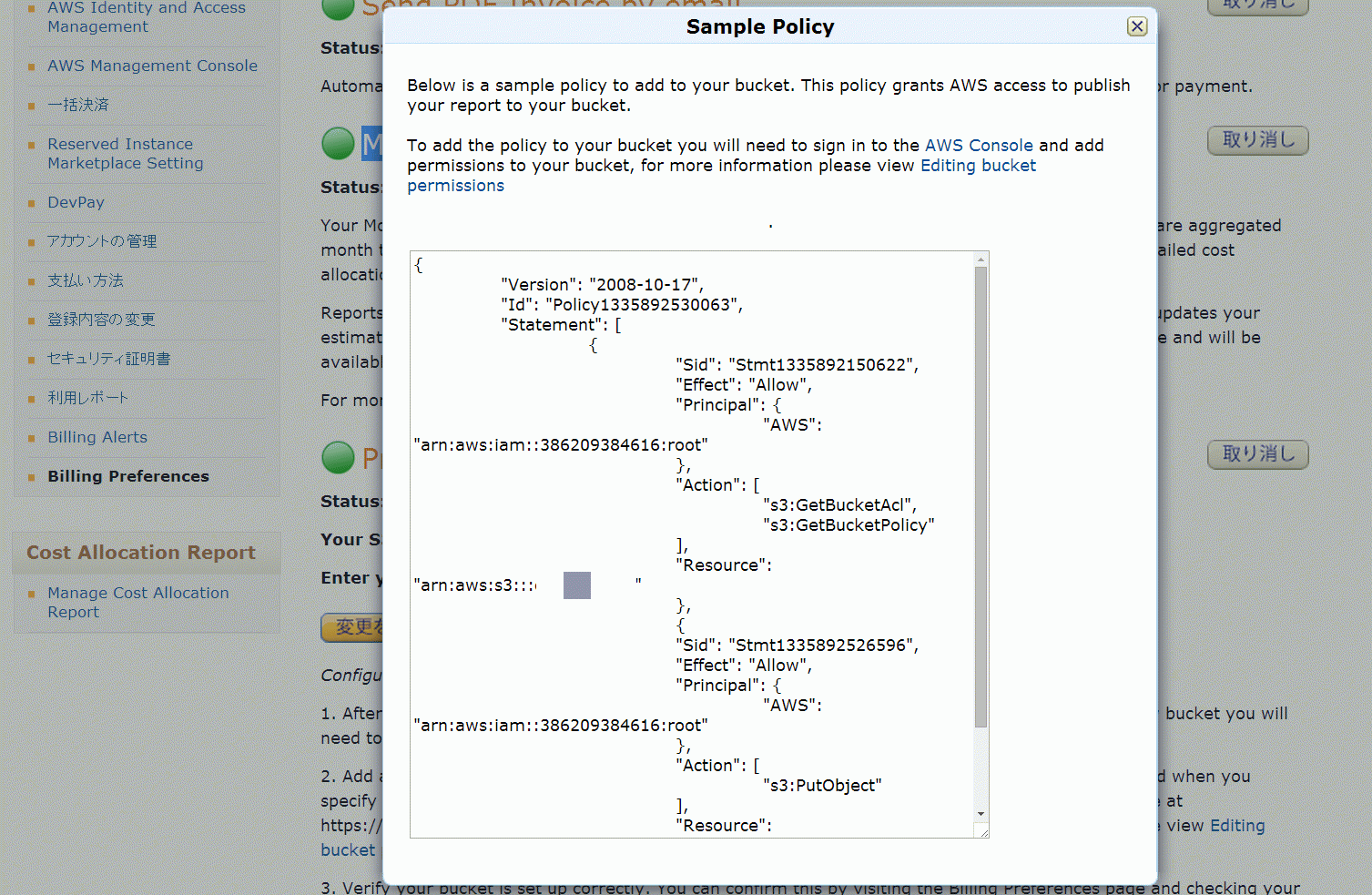1372x895 pixels.
Task: Open Reserved Instance Marketplace Setting link
Action: (x=126, y=154)
